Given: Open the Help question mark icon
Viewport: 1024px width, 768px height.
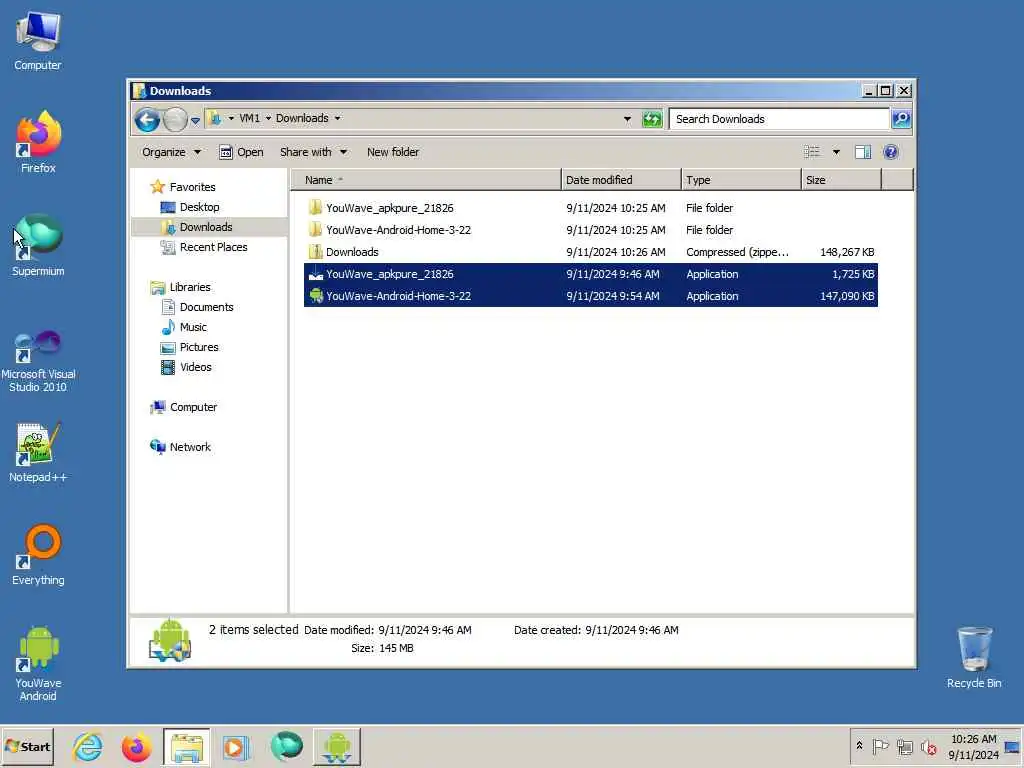Looking at the screenshot, I should [890, 152].
